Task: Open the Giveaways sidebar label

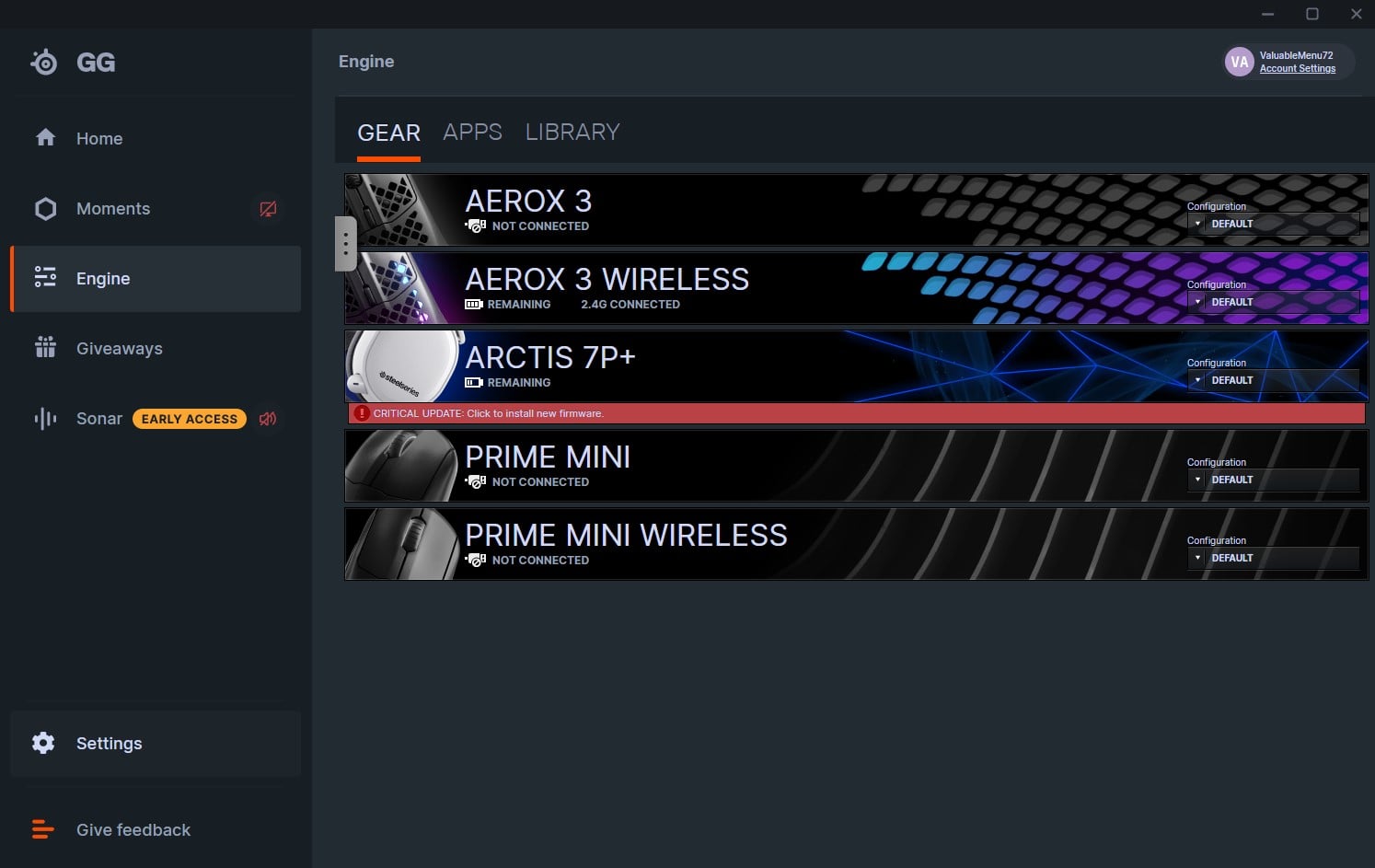Action: coord(120,349)
